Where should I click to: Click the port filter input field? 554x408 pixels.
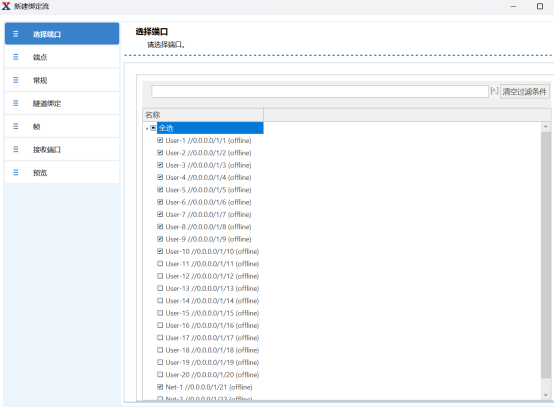tap(320, 91)
